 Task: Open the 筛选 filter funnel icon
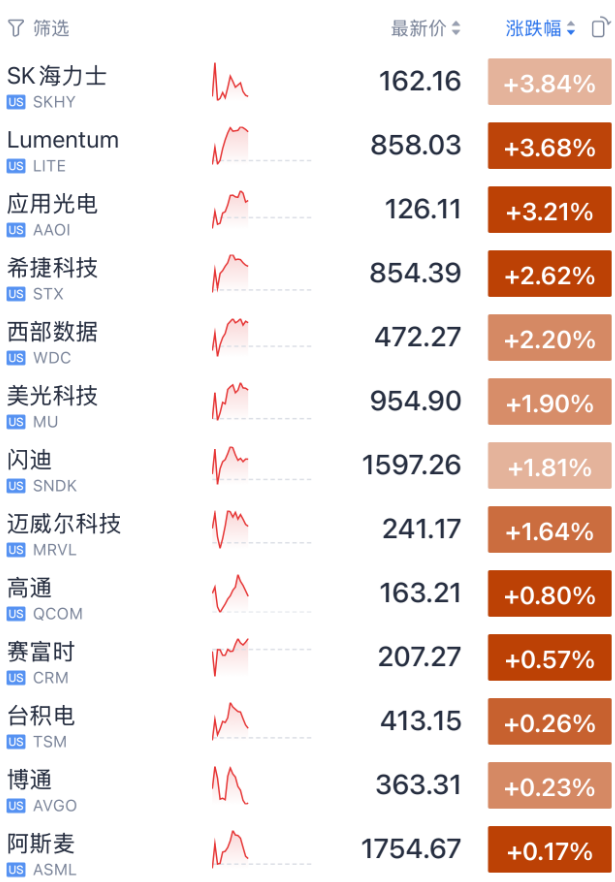point(16,28)
